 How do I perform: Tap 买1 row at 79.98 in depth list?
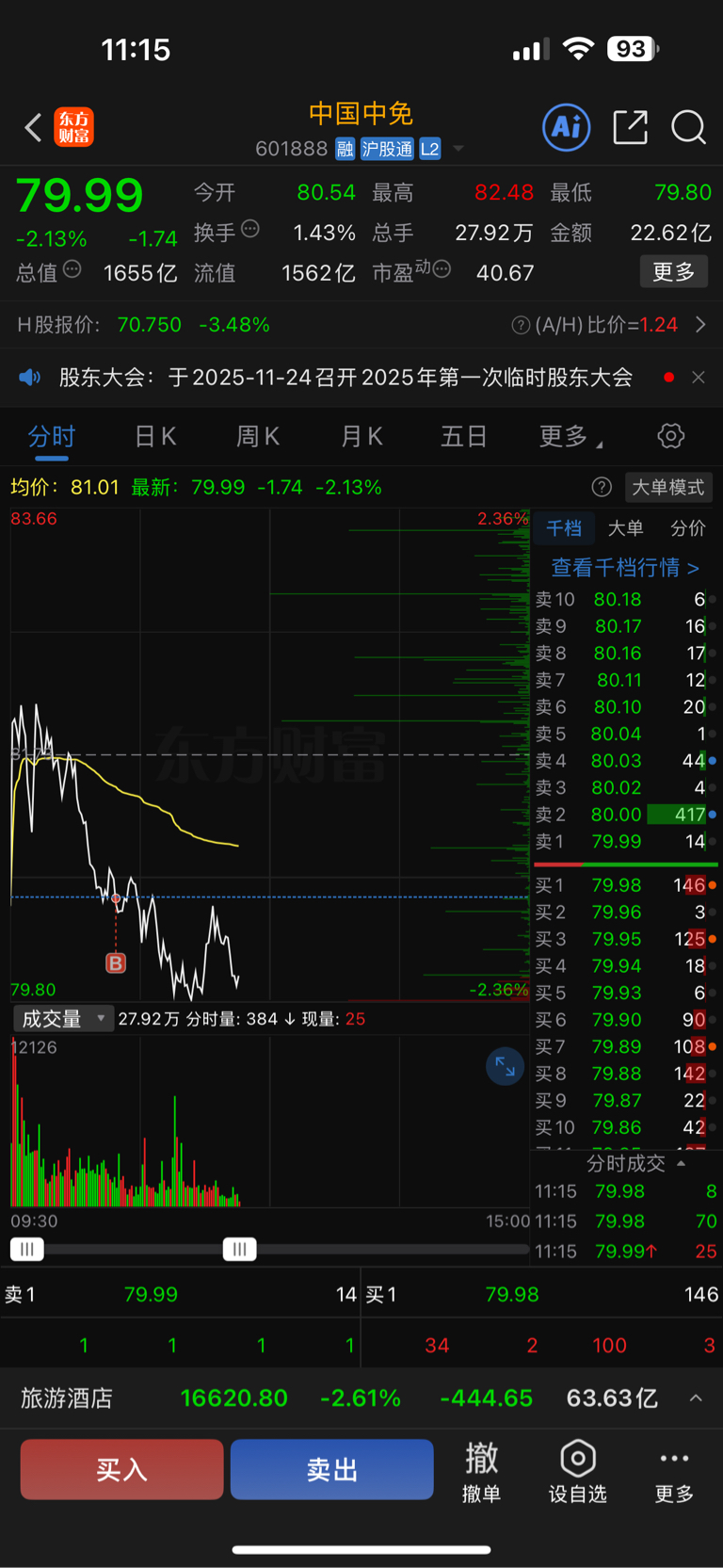(x=626, y=885)
